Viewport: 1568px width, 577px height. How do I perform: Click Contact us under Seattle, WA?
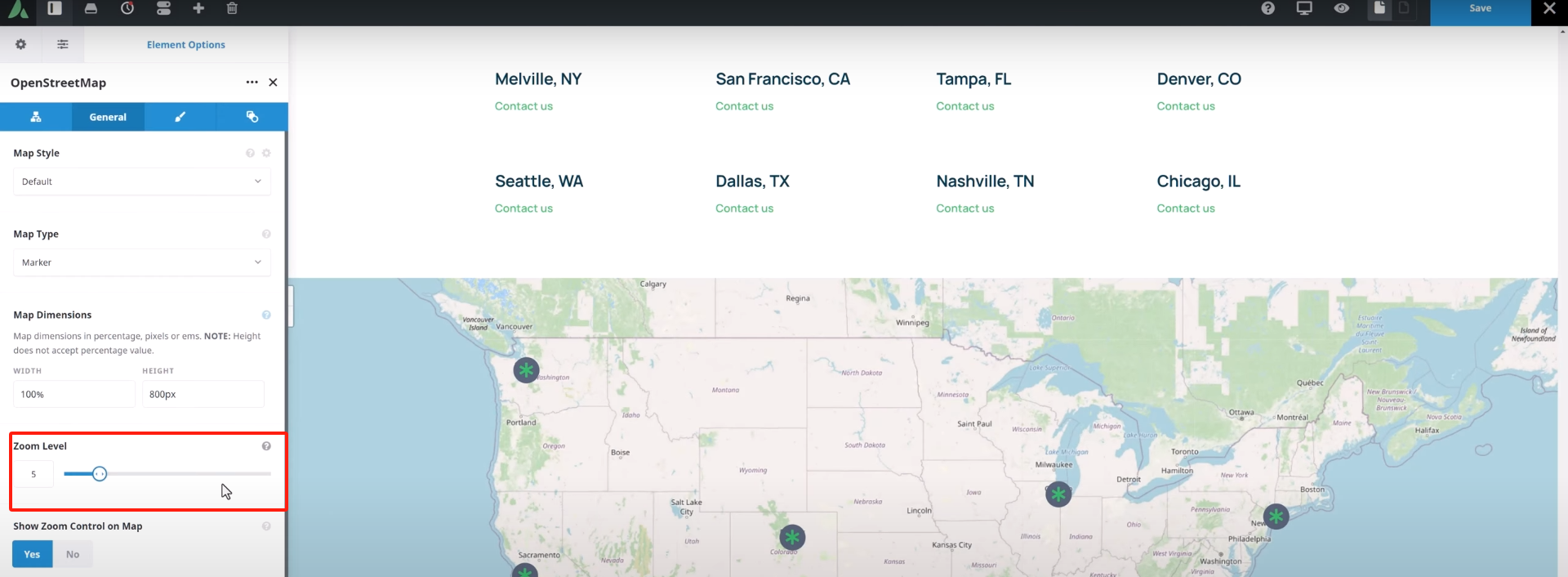(x=523, y=208)
